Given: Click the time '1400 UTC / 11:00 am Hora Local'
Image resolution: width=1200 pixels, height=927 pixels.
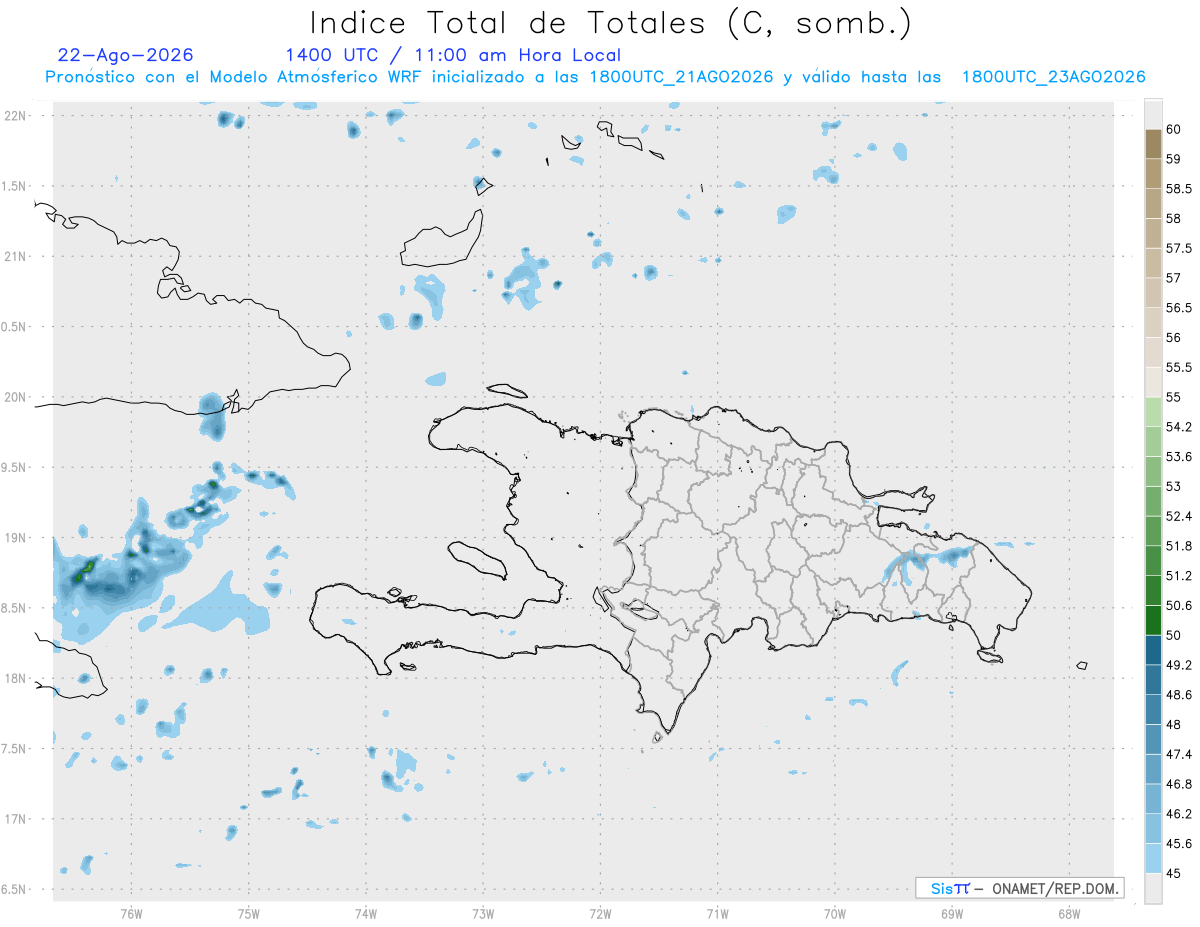Looking at the screenshot, I should [x=453, y=56].
